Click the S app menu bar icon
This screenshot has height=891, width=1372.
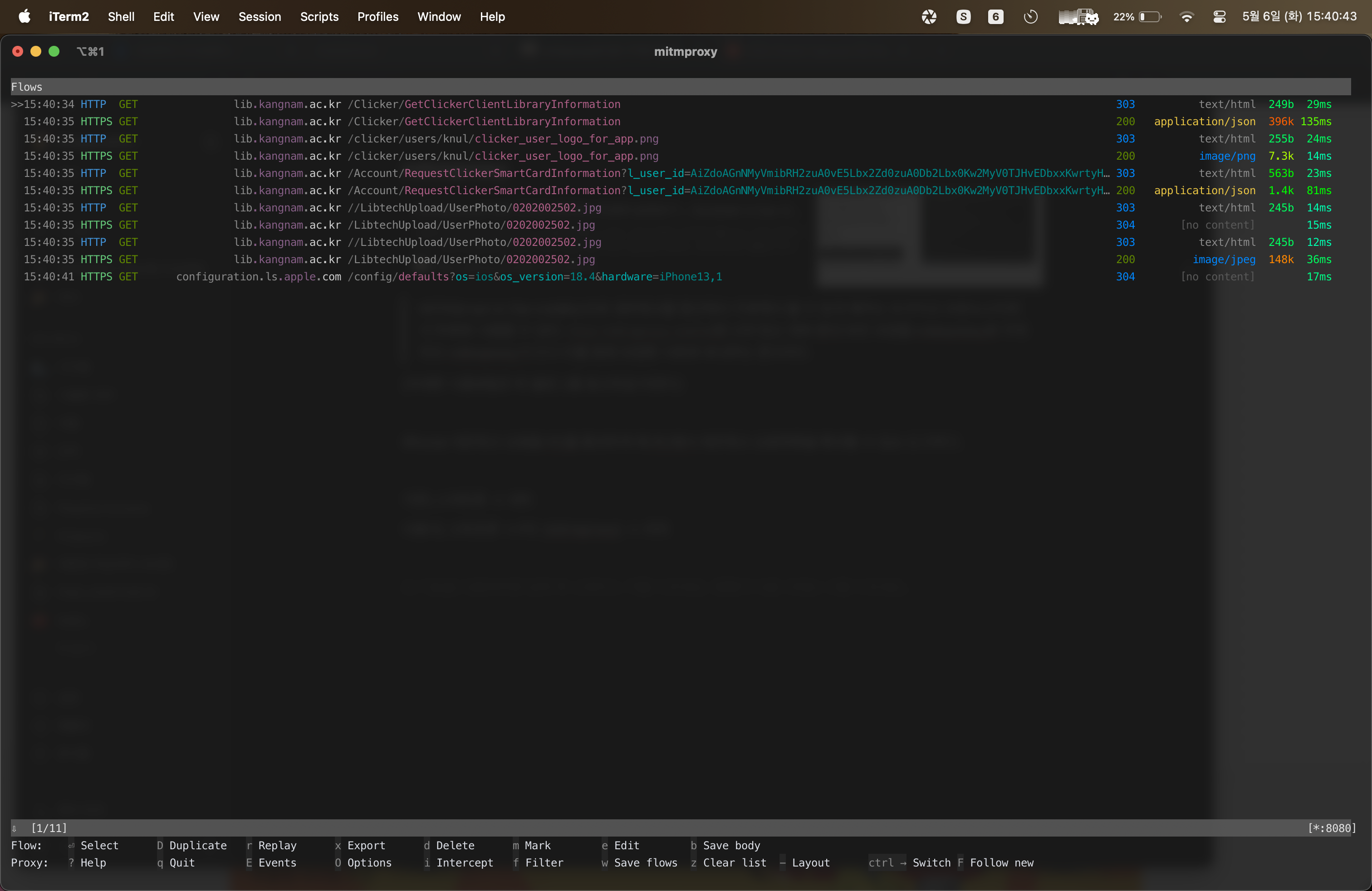click(x=963, y=17)
